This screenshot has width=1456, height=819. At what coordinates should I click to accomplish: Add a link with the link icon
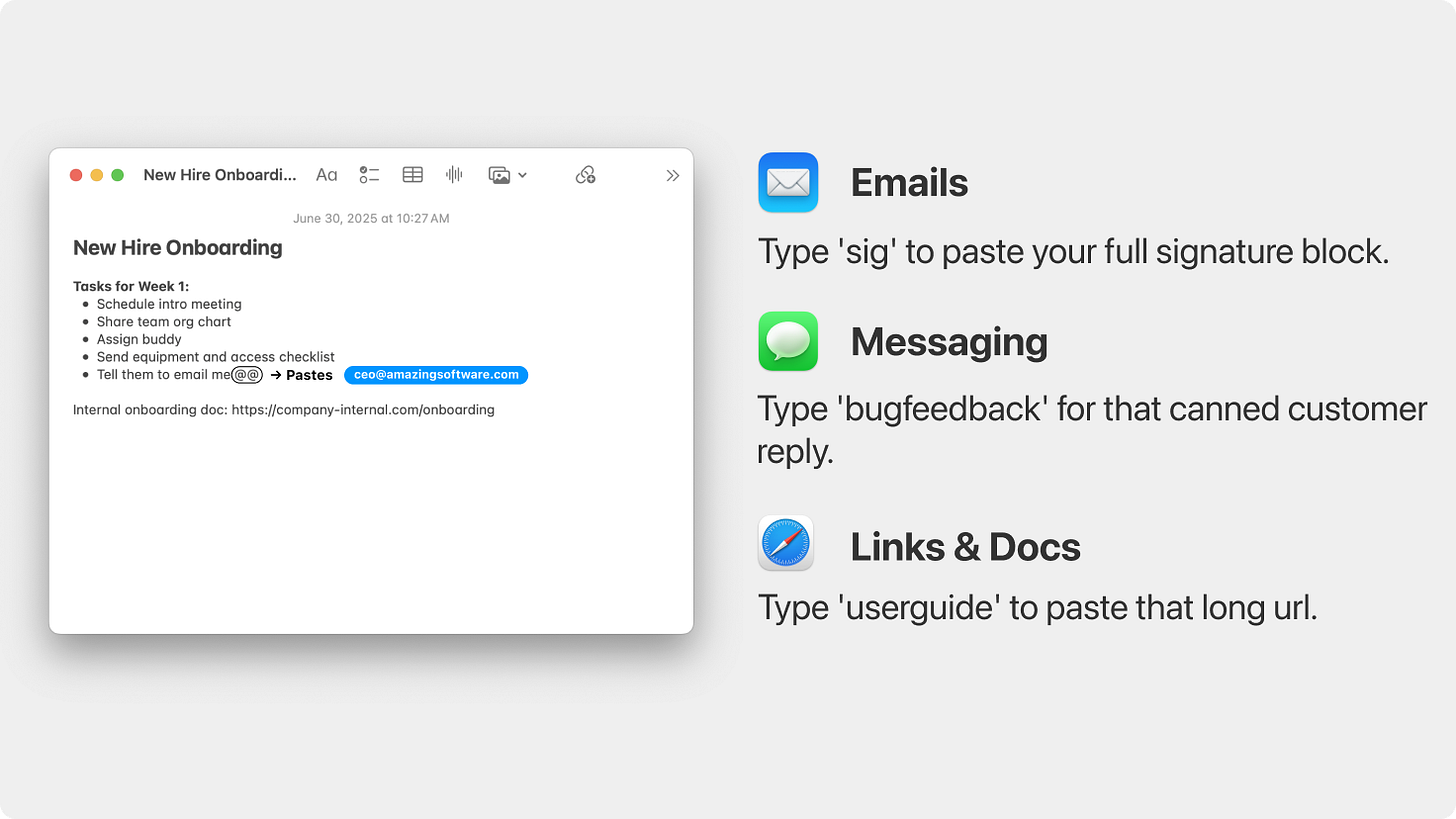(586, 175)
